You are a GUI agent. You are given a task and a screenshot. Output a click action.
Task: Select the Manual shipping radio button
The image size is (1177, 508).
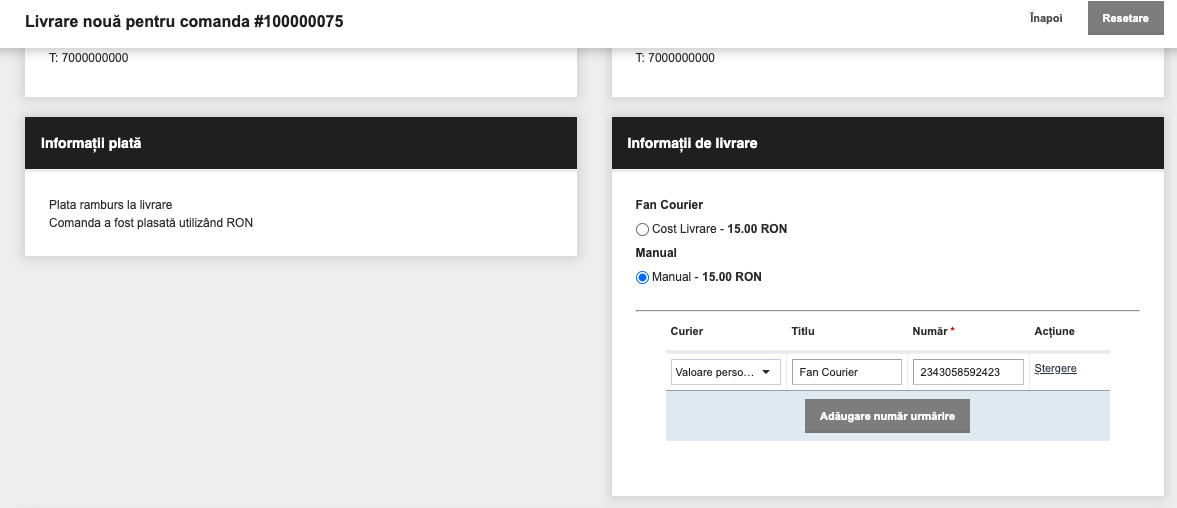tap(642, 277)
